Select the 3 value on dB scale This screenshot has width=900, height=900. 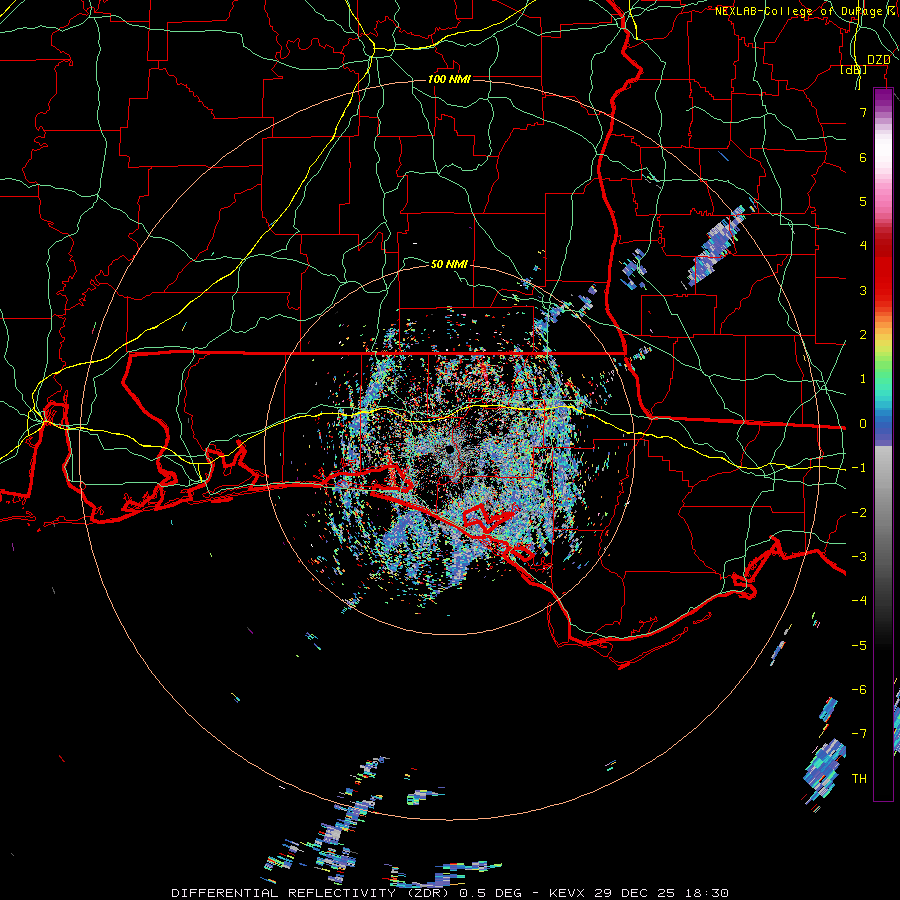point(863,290)
